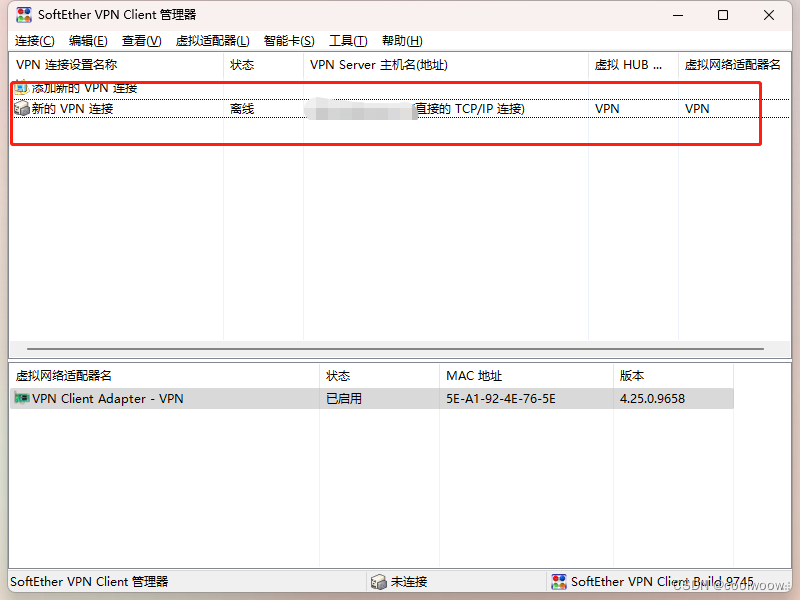Screen dimensions: 800x600
Task: Click the 已启用 status cell
Action: pyautogui.click(x=344, y=398)
